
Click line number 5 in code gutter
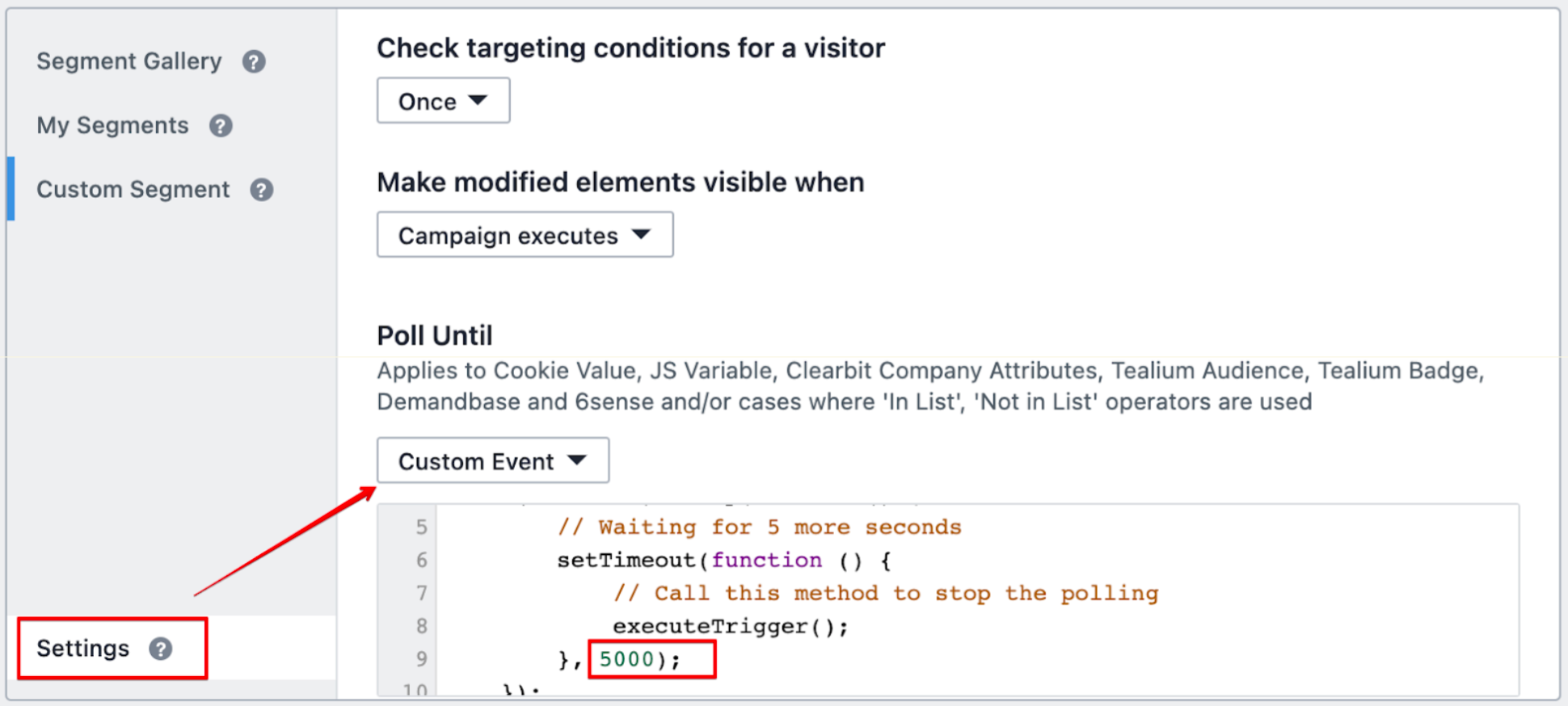pyautogui.click(x=421, y=527)
